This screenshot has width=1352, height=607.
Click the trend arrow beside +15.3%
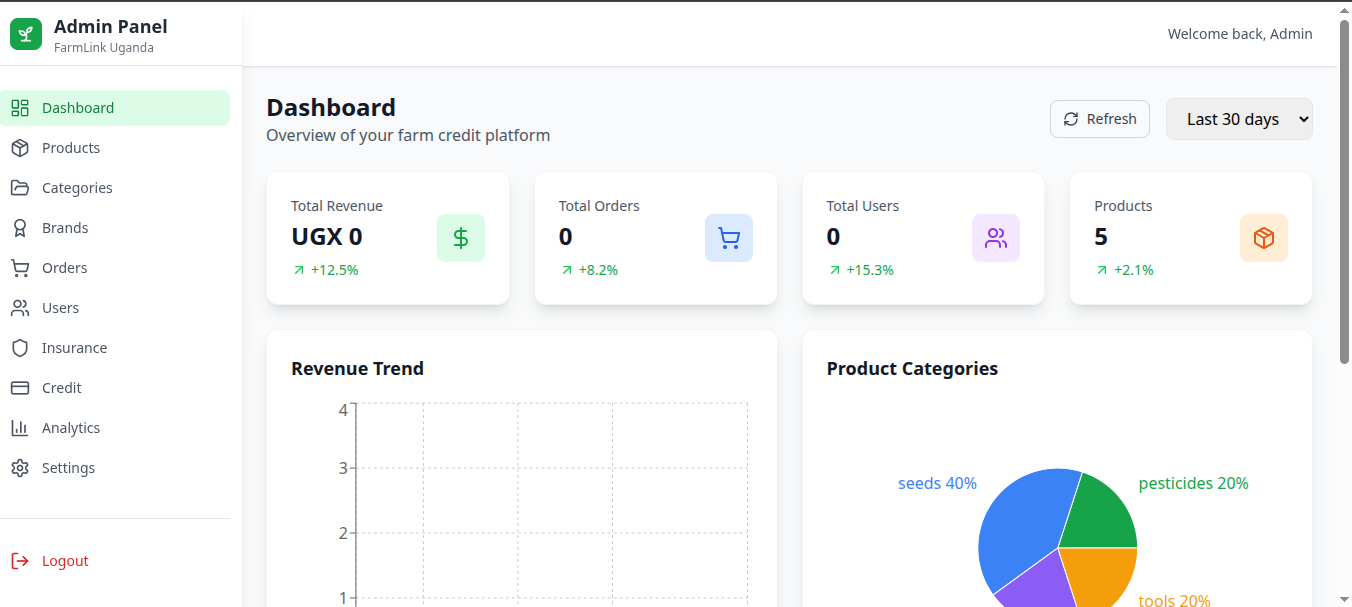pyautogui.click(x=834, y=270)
